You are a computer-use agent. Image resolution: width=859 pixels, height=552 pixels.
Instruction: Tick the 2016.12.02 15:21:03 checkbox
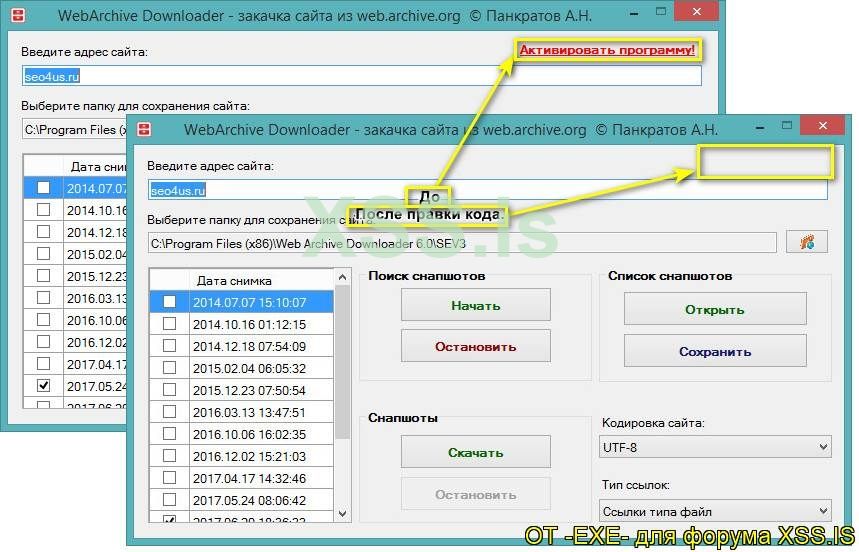coord(169,455)
